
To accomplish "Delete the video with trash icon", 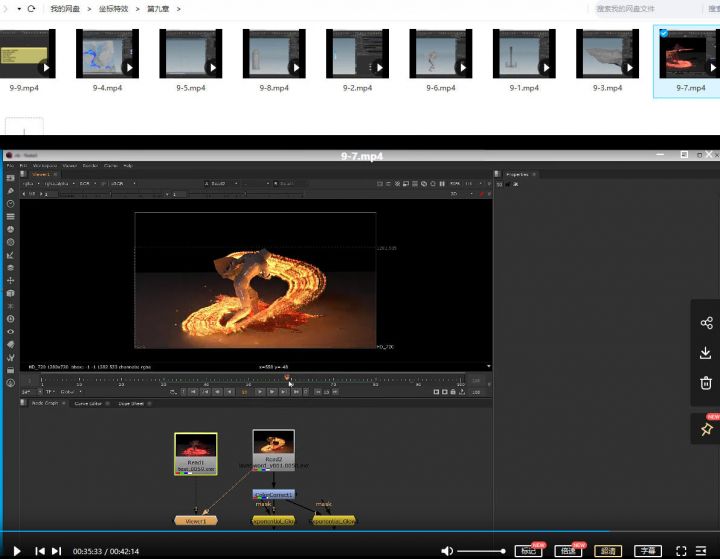I will coord(706,383).
